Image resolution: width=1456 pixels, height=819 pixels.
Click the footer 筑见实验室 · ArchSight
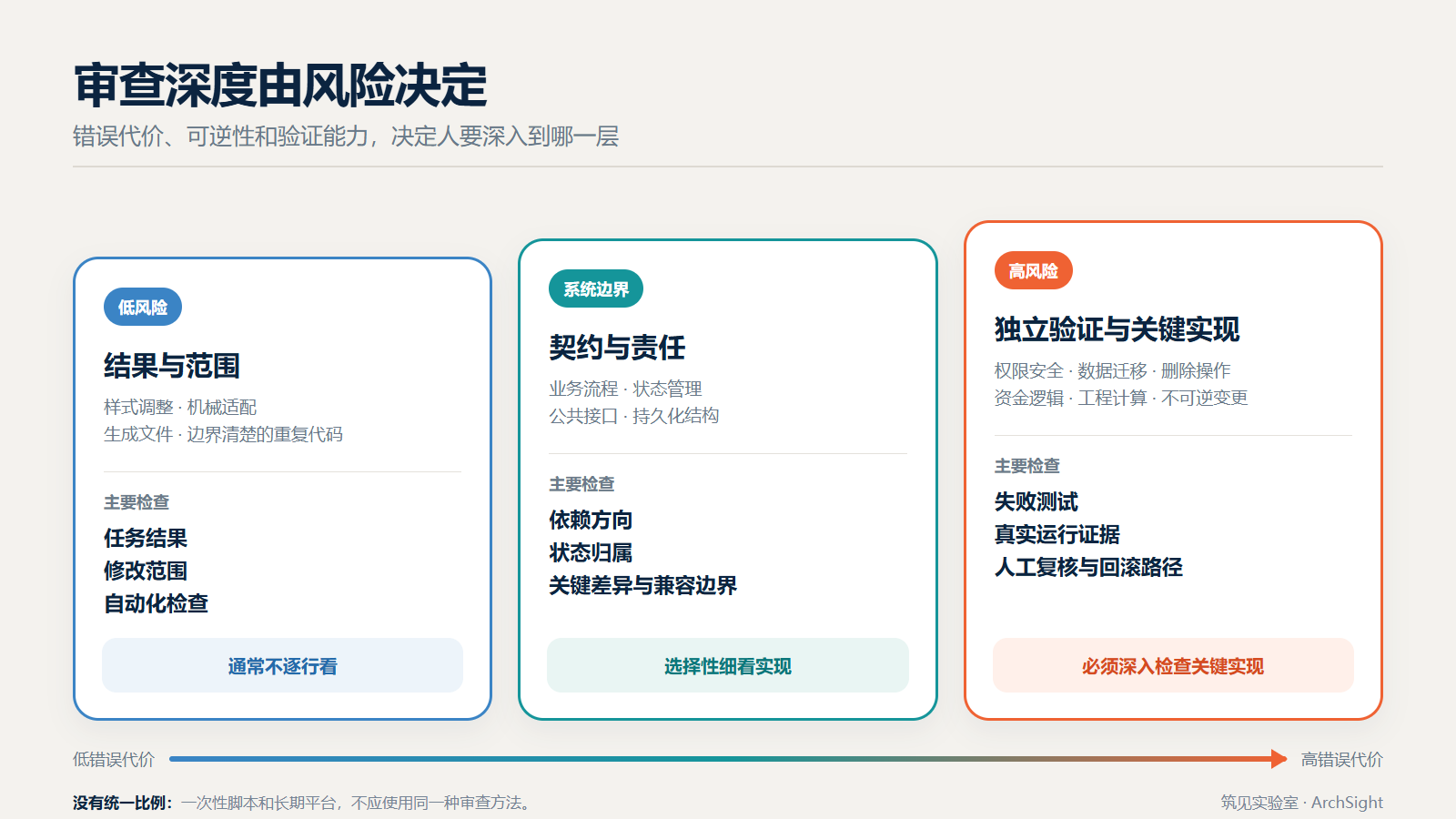1301,803
